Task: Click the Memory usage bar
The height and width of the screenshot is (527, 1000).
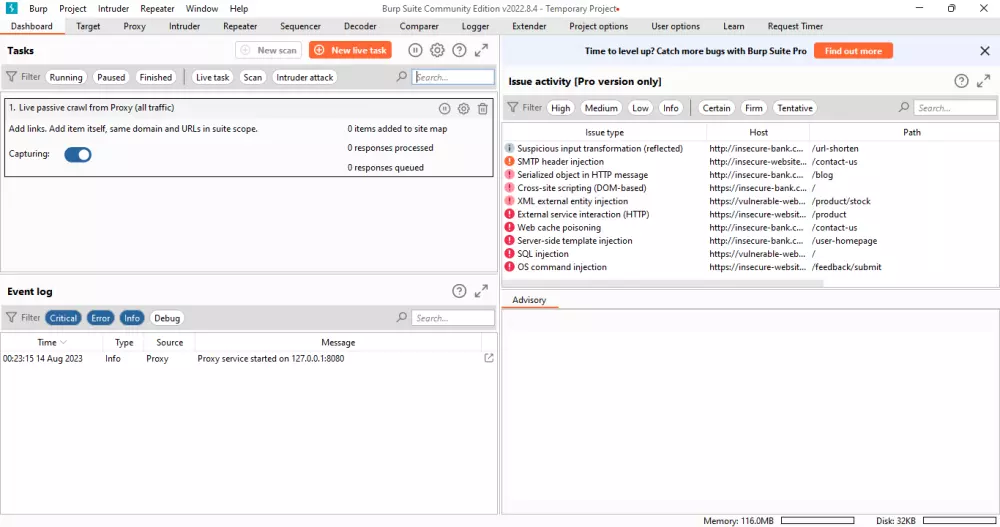Action: 818,521
